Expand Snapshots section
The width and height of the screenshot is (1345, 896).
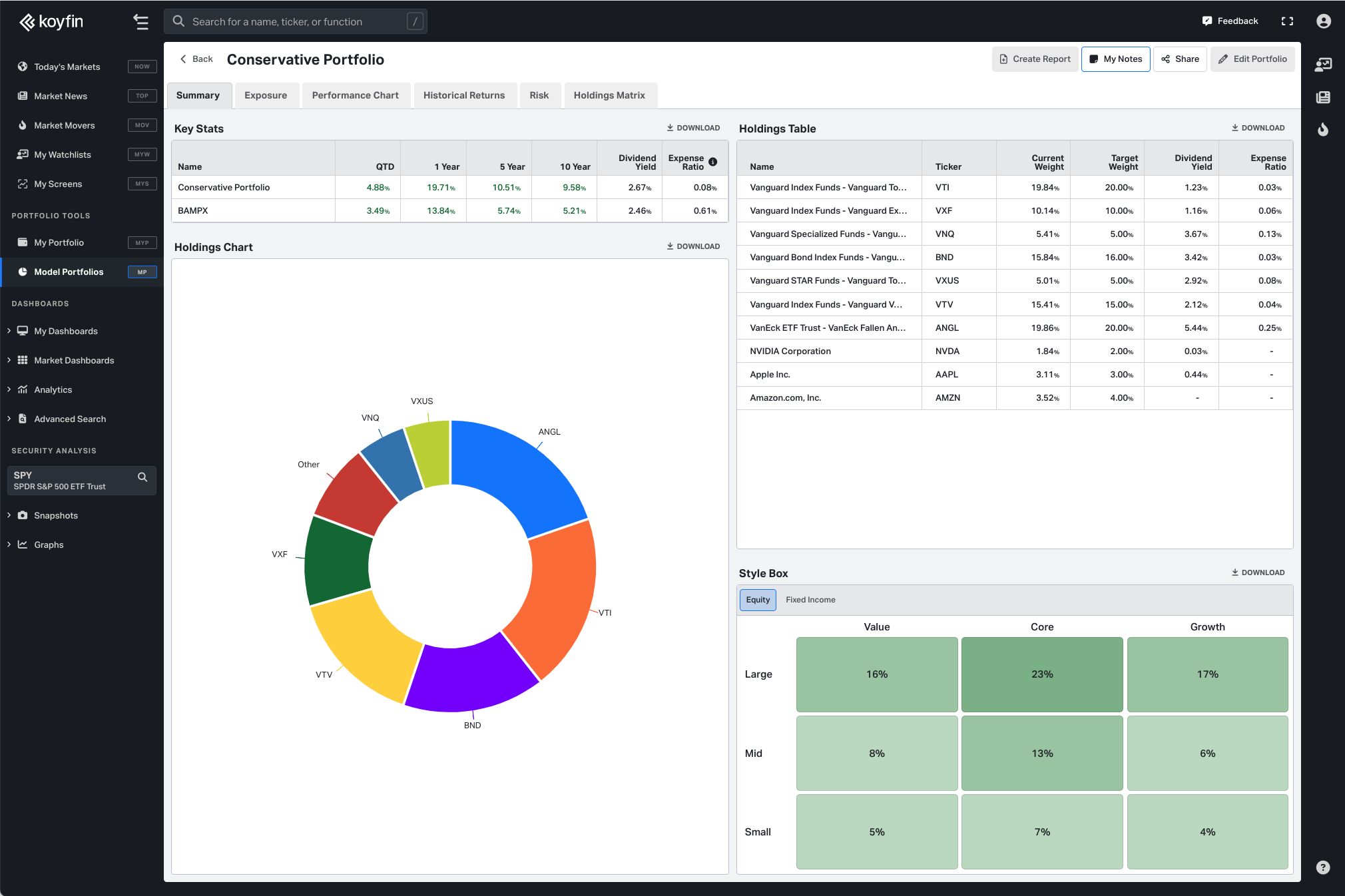(x=9, y=515)
